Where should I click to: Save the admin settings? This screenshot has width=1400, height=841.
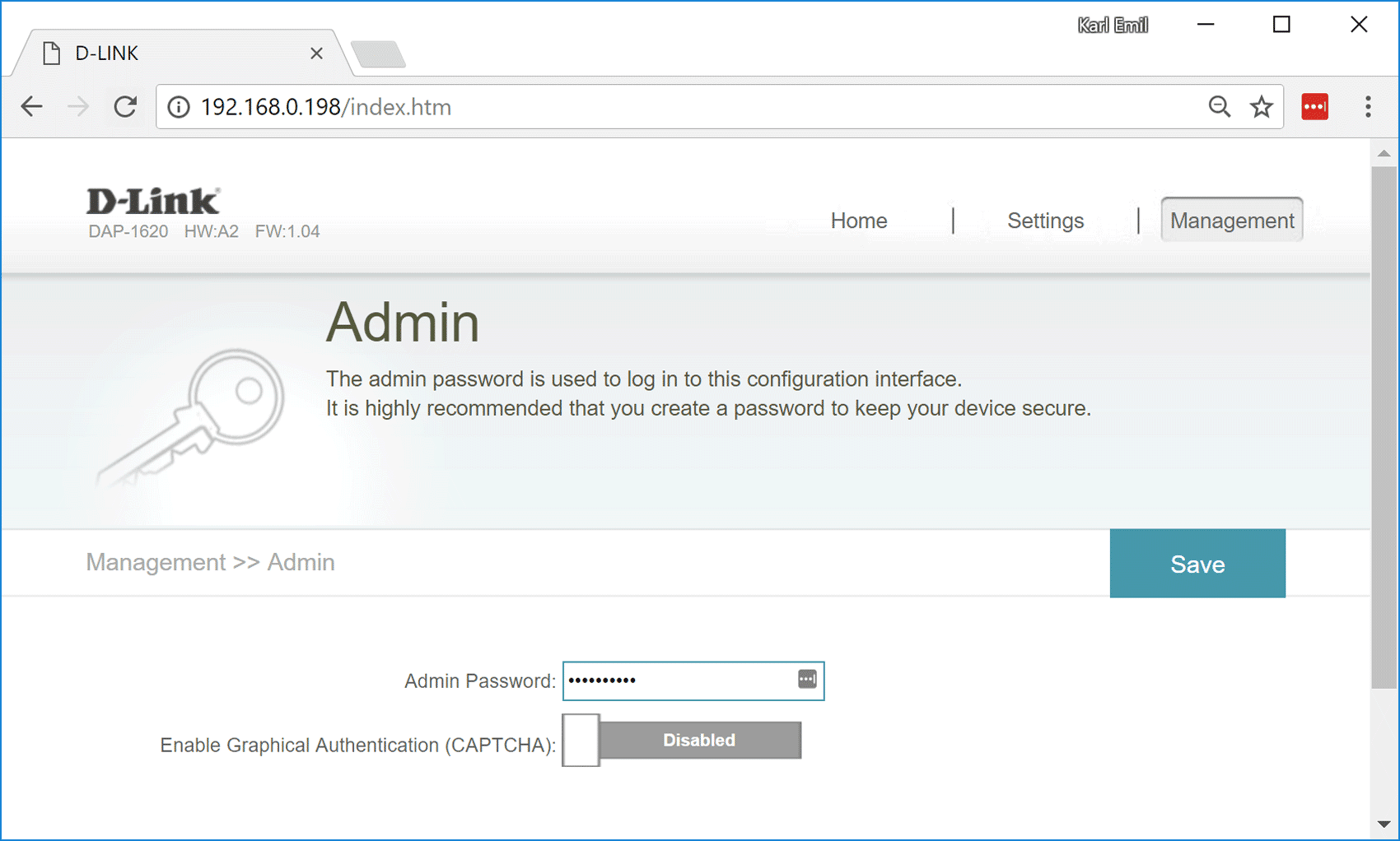1197,564
